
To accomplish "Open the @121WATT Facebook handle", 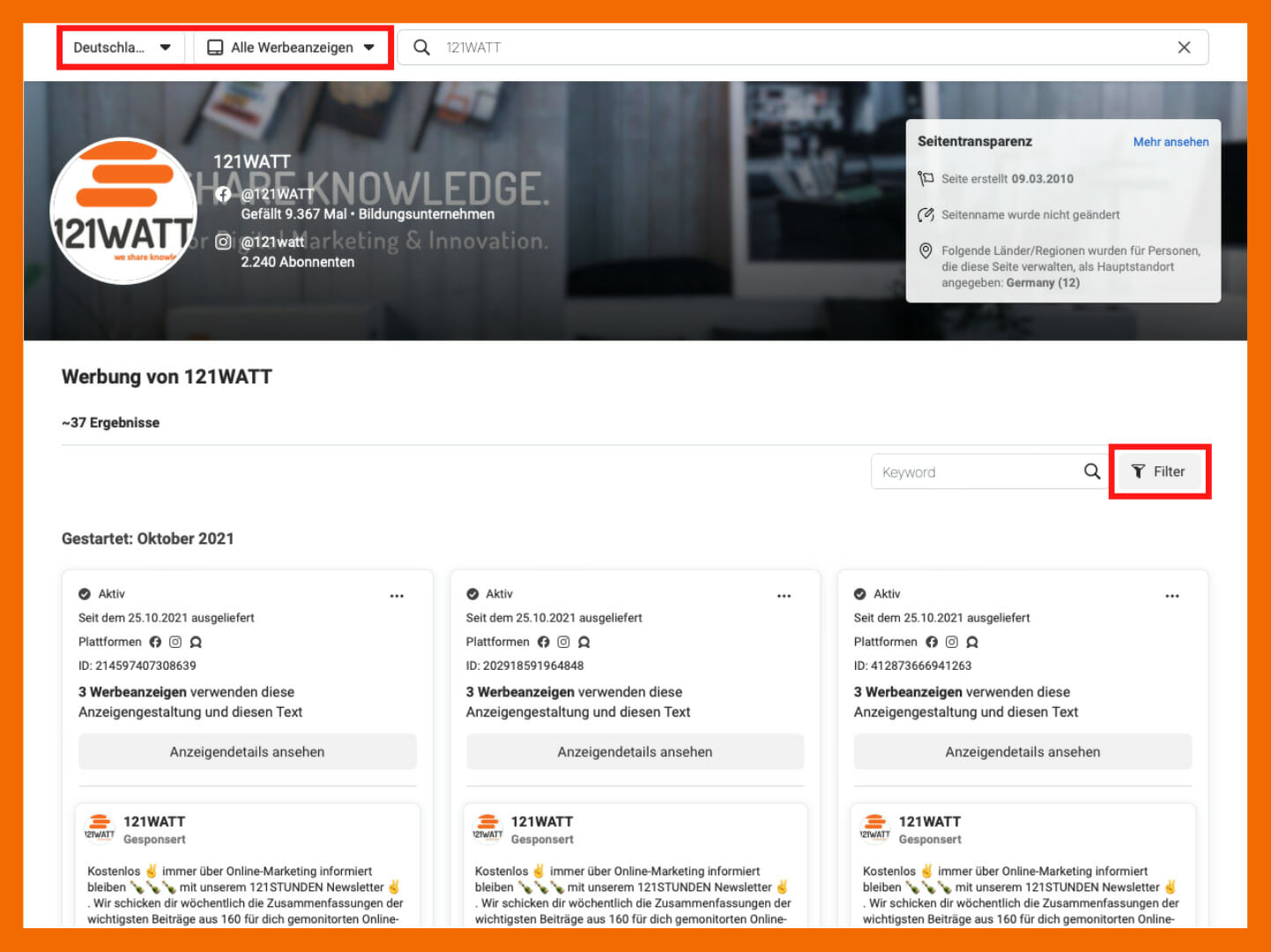I will [x=278, y=194].
